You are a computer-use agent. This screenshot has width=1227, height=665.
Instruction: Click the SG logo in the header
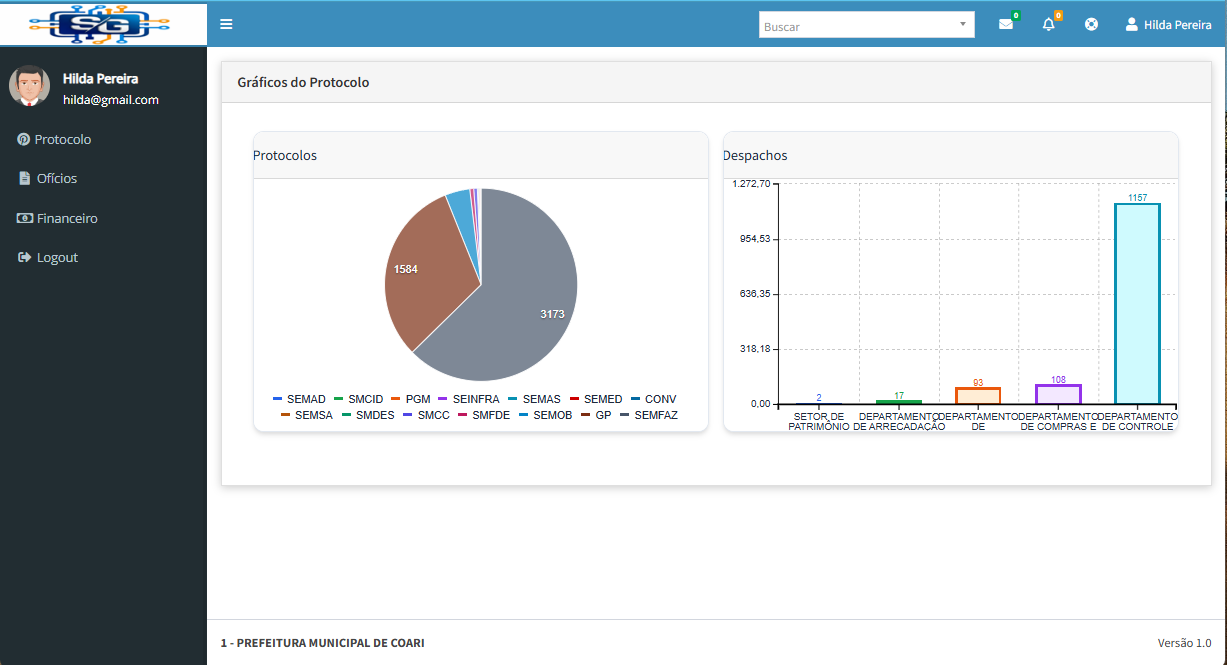(100, 24)
